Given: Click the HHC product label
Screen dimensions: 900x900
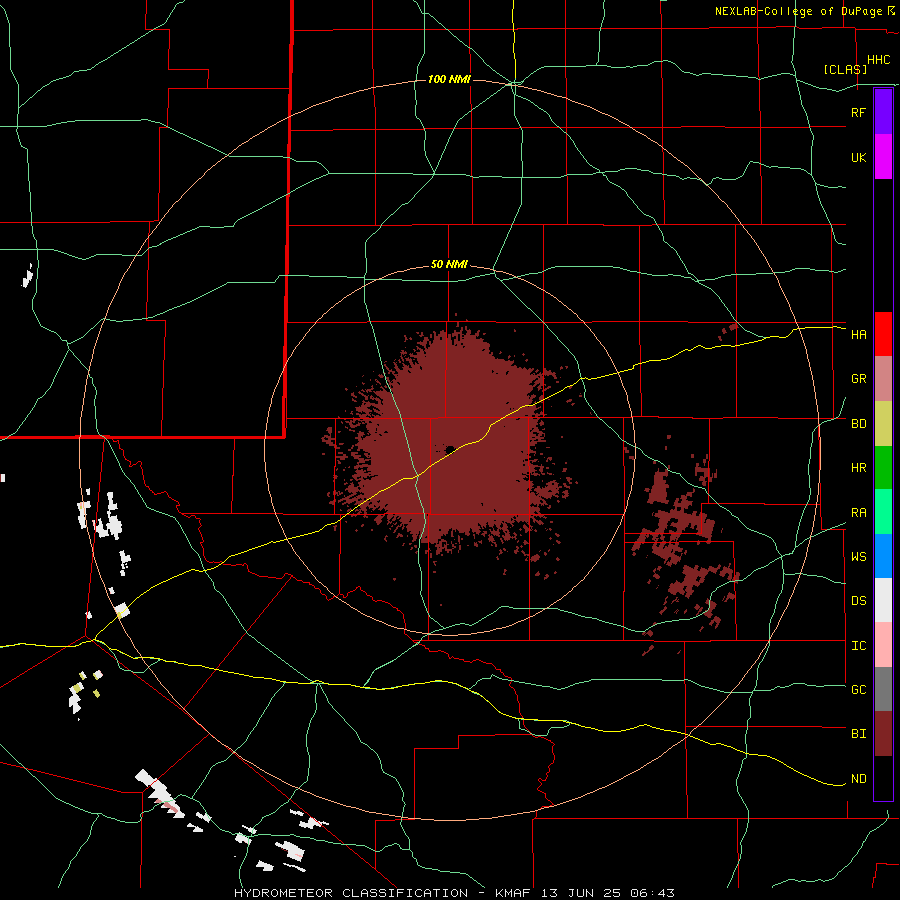Looking at the screenshot, I should point(878,60).
